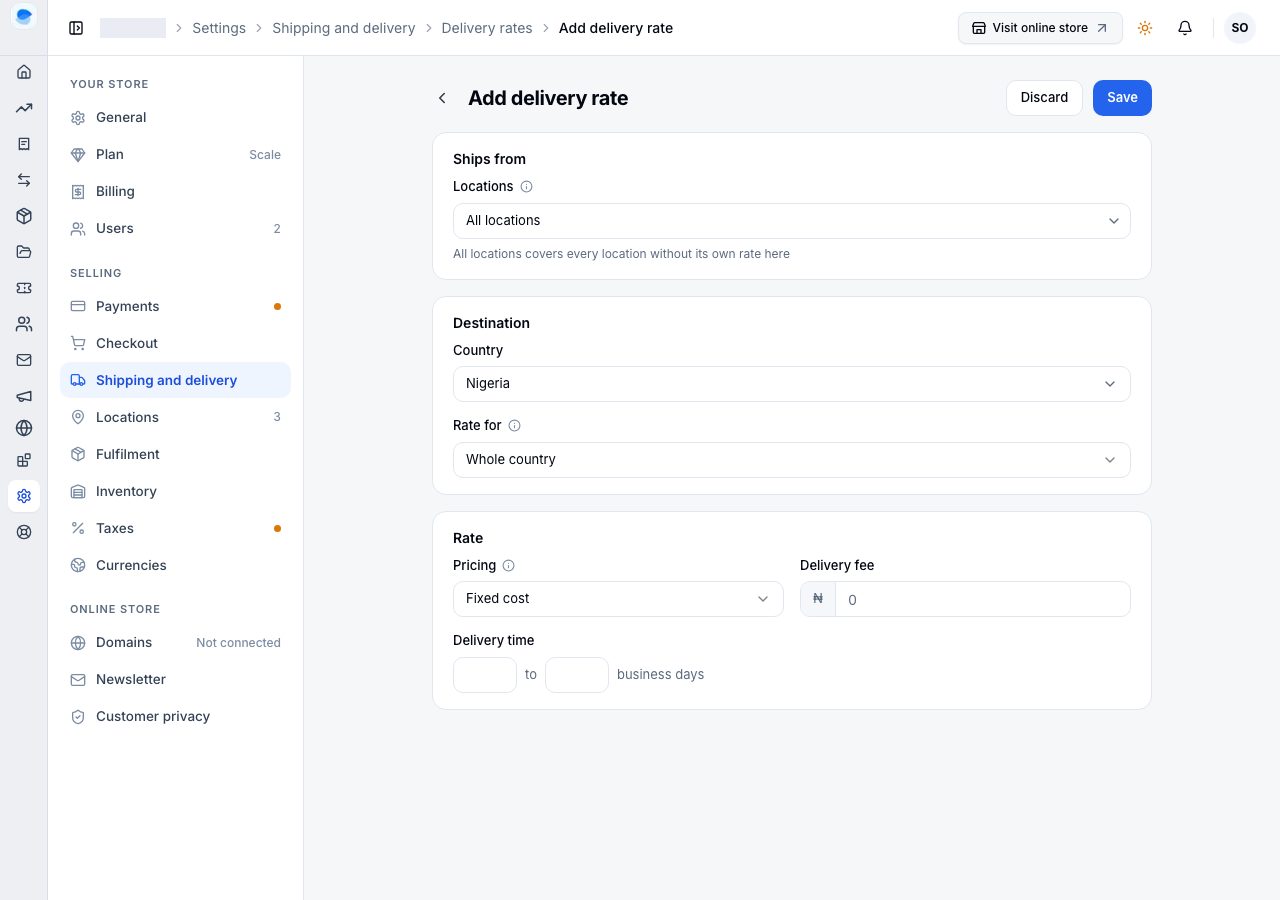This screenshot has width=1280, height=900.
Task: Focus the Delivery fee amount field
Action: tap(982, 599)
